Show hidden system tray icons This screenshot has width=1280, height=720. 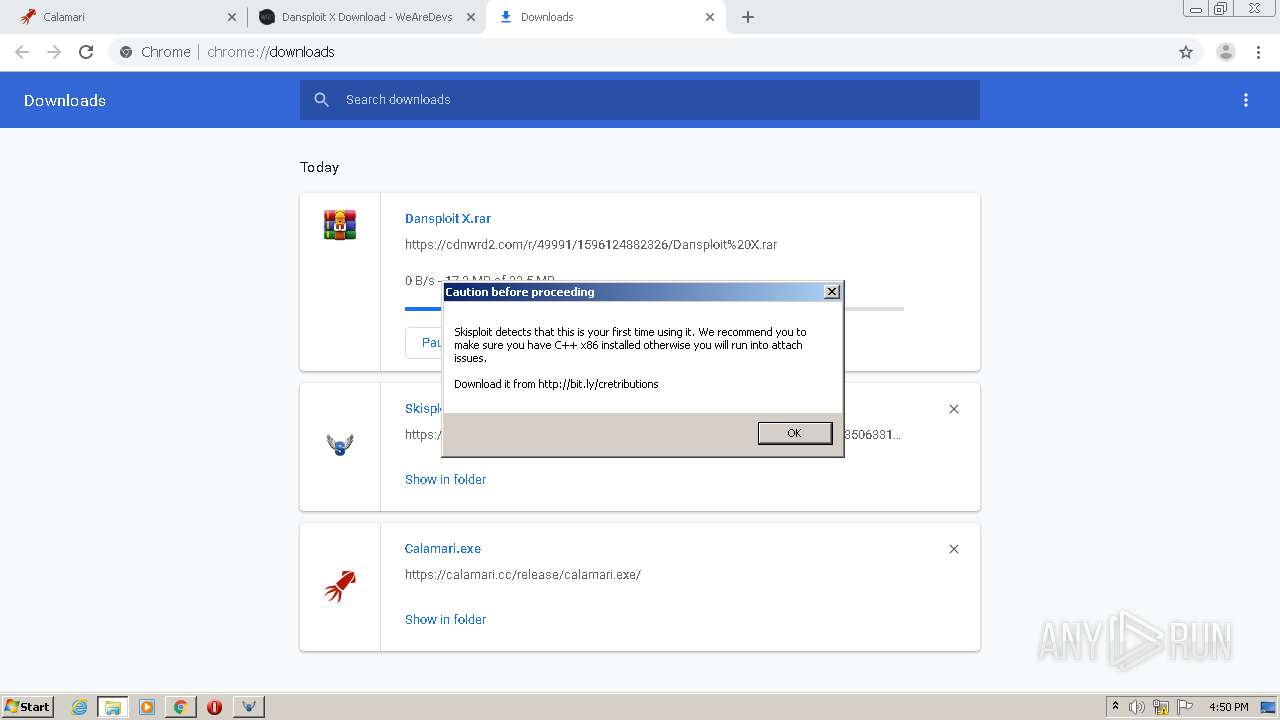point(1115,706)
